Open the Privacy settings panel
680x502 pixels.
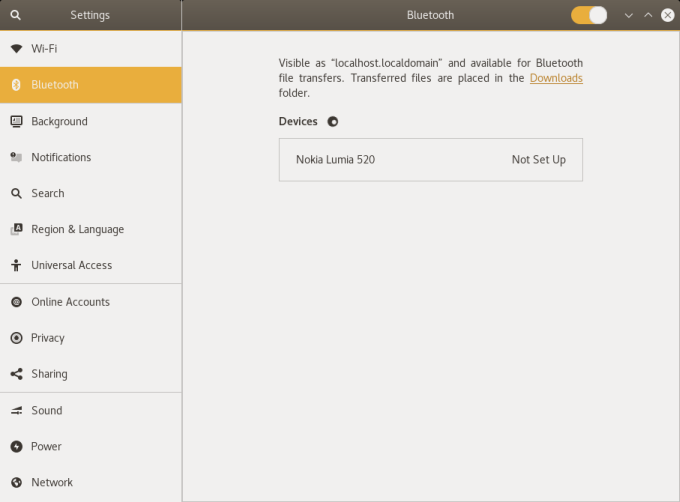coord(48,338)
